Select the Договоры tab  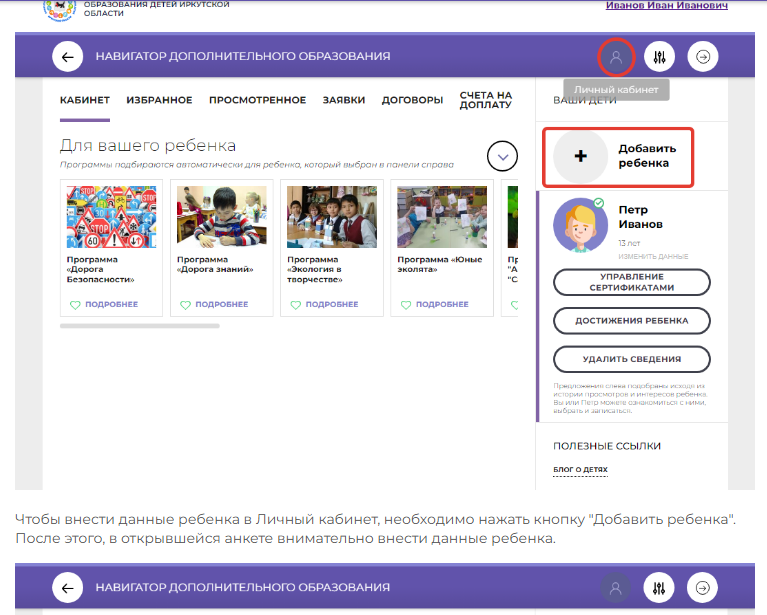(x=412, y=100)
